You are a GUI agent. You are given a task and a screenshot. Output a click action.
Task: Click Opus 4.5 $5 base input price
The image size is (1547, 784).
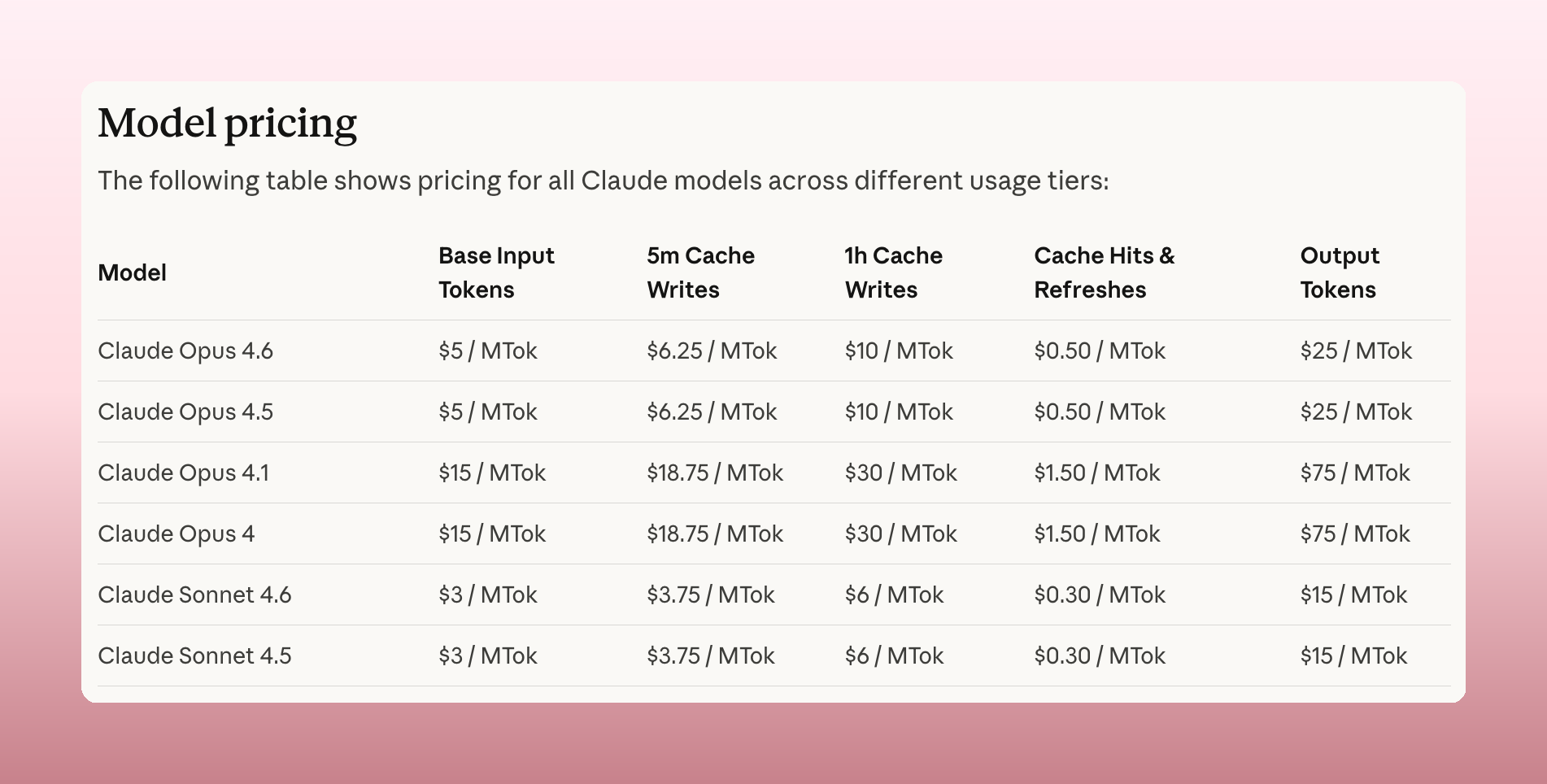[487, 412]
